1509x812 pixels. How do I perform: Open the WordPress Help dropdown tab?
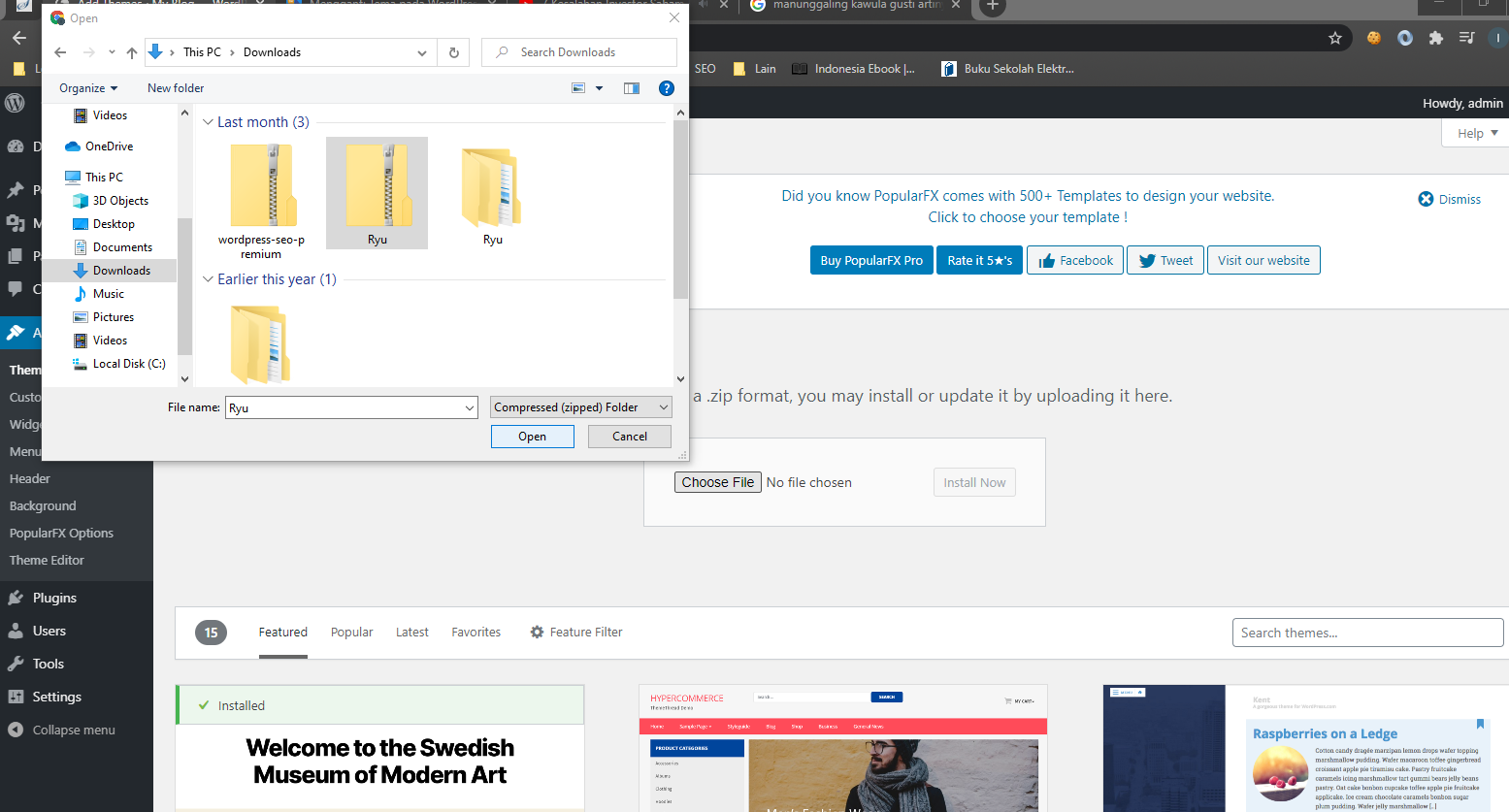tap(1476, 133)
